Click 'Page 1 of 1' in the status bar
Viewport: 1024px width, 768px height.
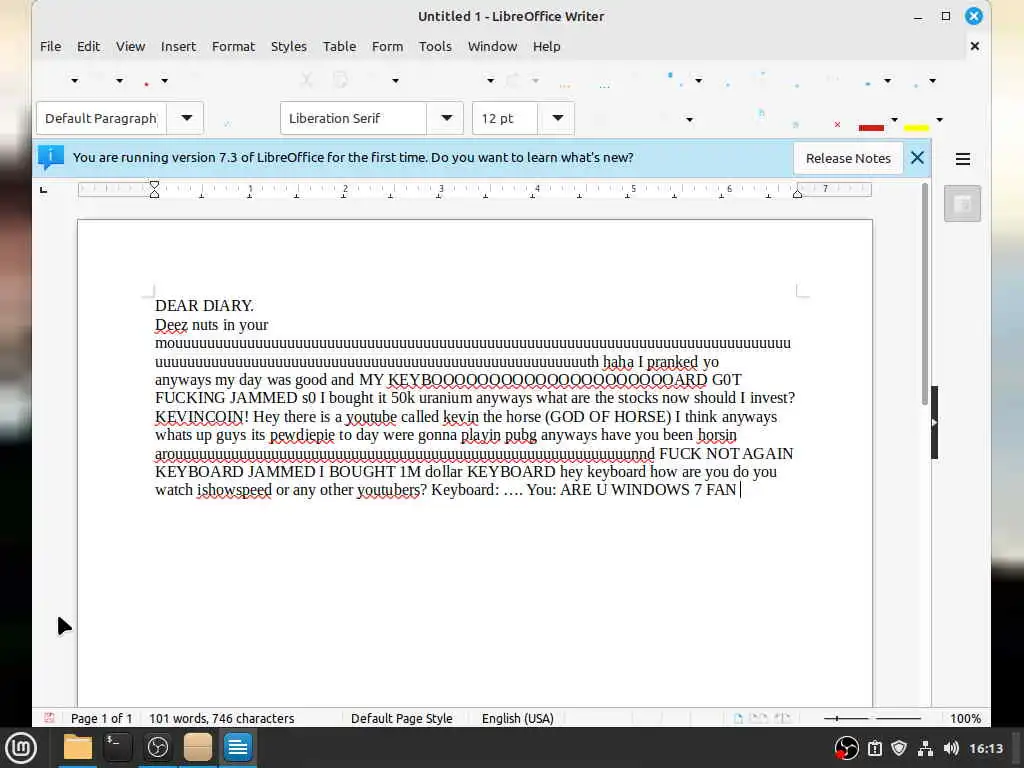point(101,718)
